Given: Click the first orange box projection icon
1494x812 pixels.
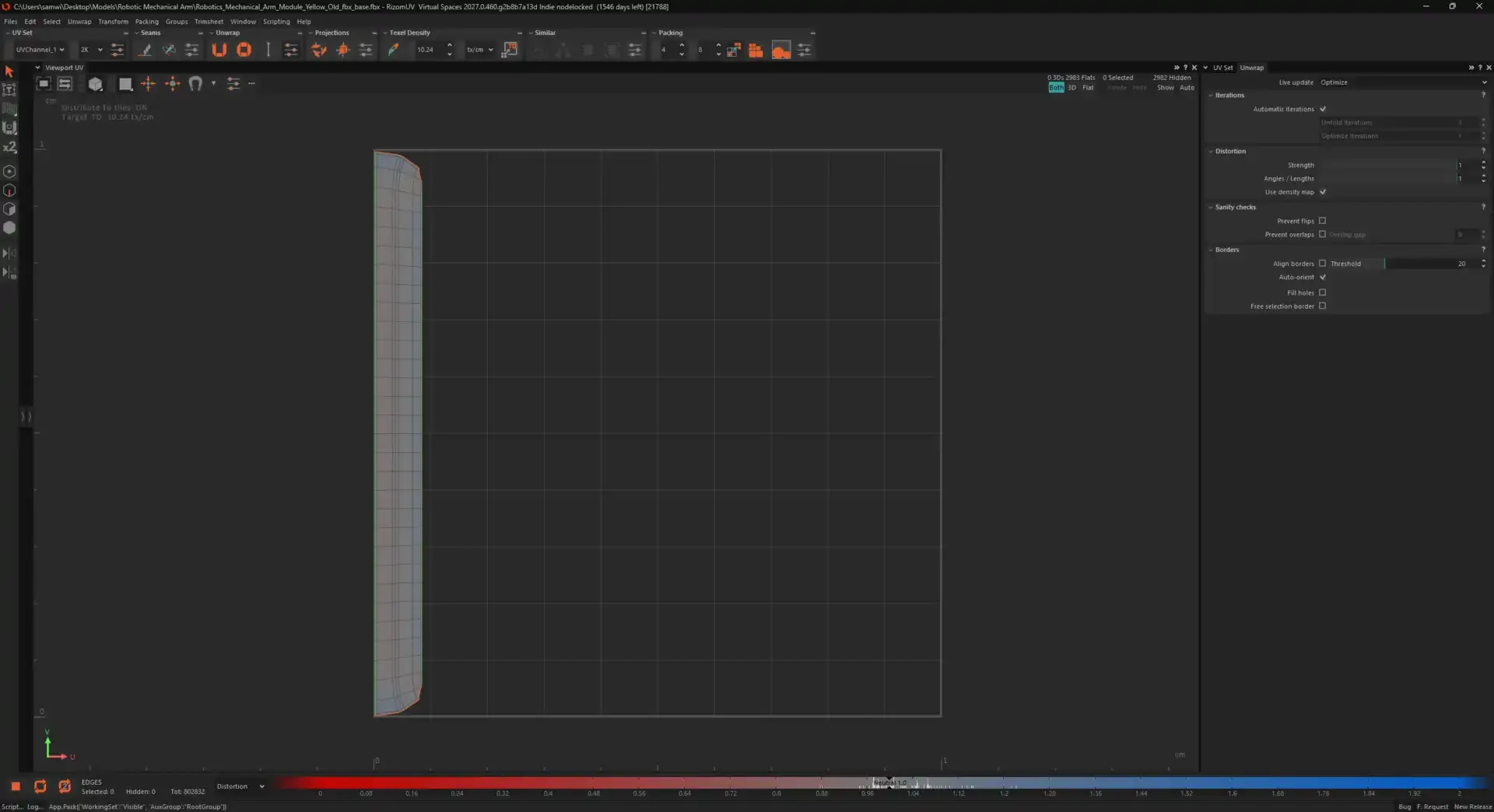Looking at the screenshot, I should tap(318, 50).
